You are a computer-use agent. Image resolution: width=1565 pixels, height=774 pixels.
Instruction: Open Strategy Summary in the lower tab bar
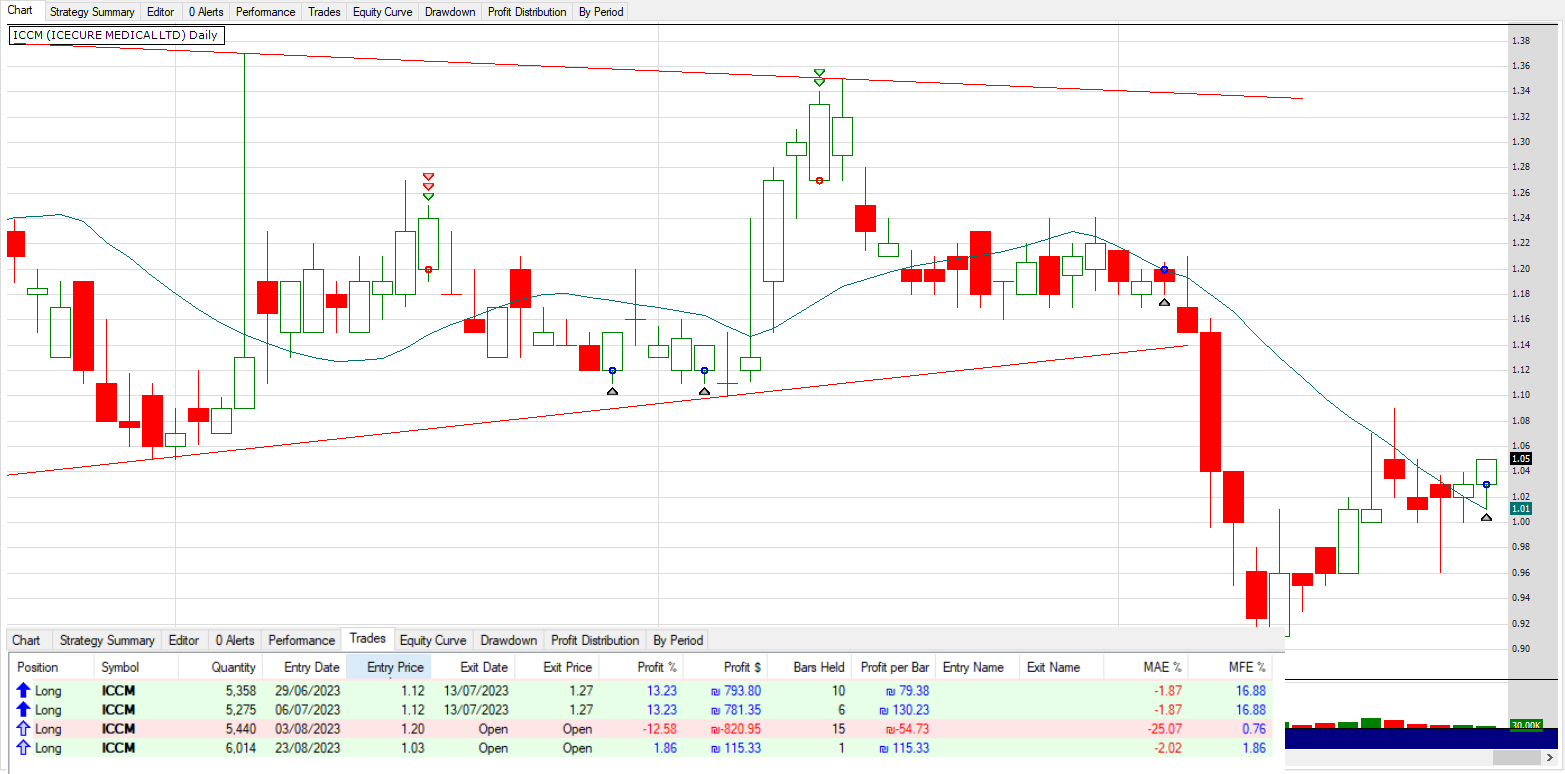[x=107, y=640]
